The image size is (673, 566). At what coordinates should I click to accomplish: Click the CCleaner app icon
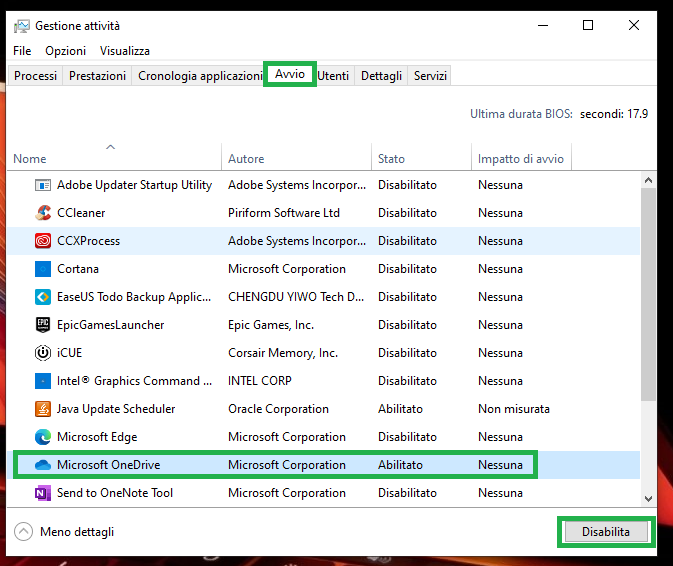click(x=42, y=213)
